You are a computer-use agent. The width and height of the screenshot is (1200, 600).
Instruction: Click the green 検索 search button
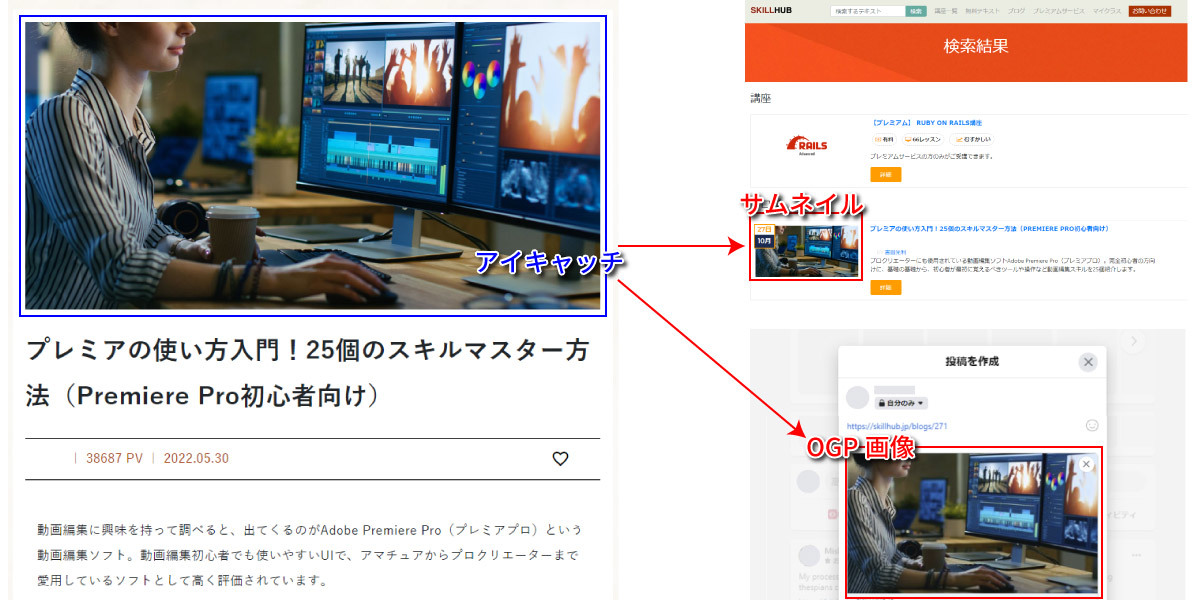pyautogui.click(x=916, y=11)
